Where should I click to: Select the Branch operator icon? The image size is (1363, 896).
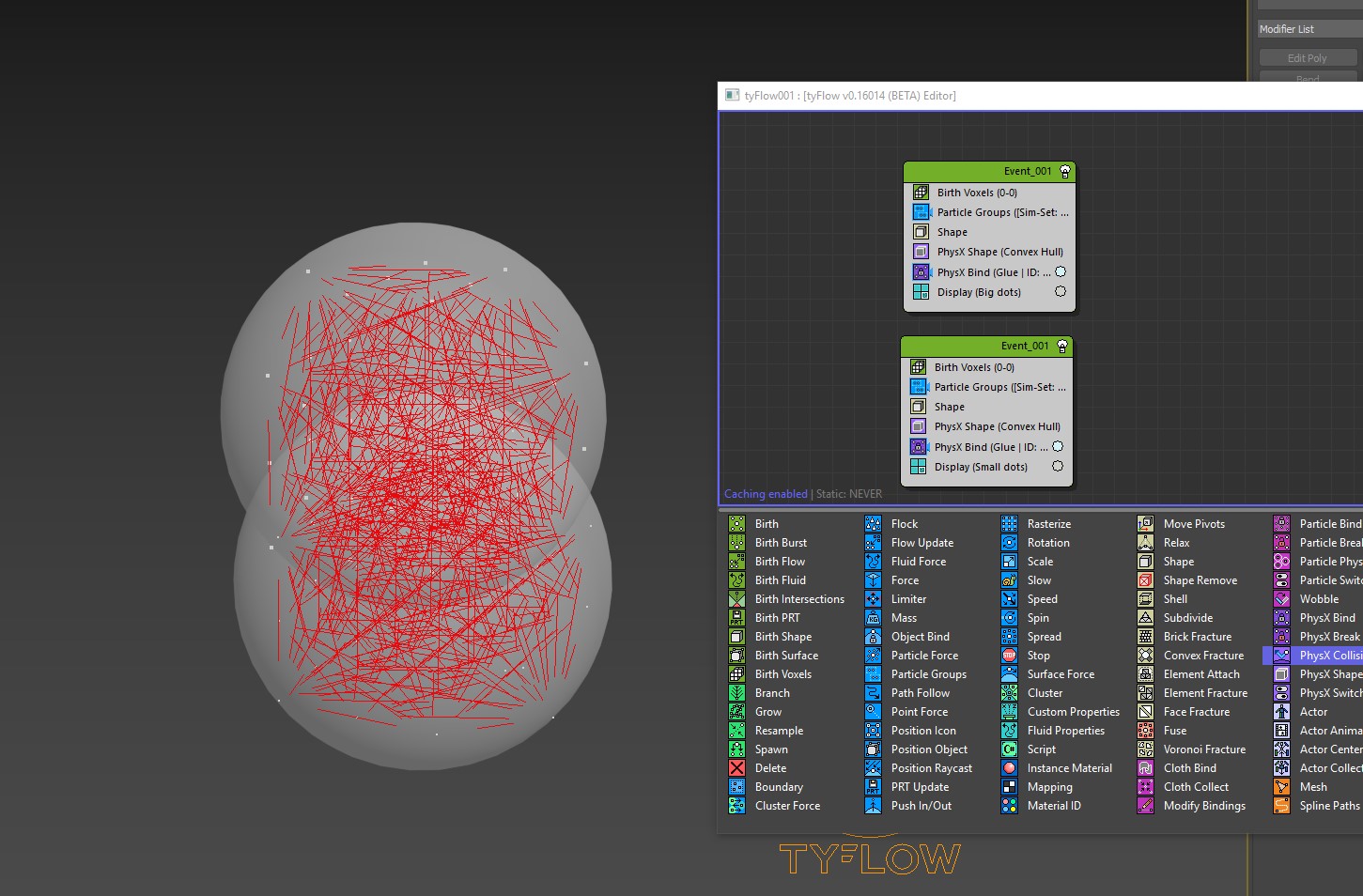[737, 693]
